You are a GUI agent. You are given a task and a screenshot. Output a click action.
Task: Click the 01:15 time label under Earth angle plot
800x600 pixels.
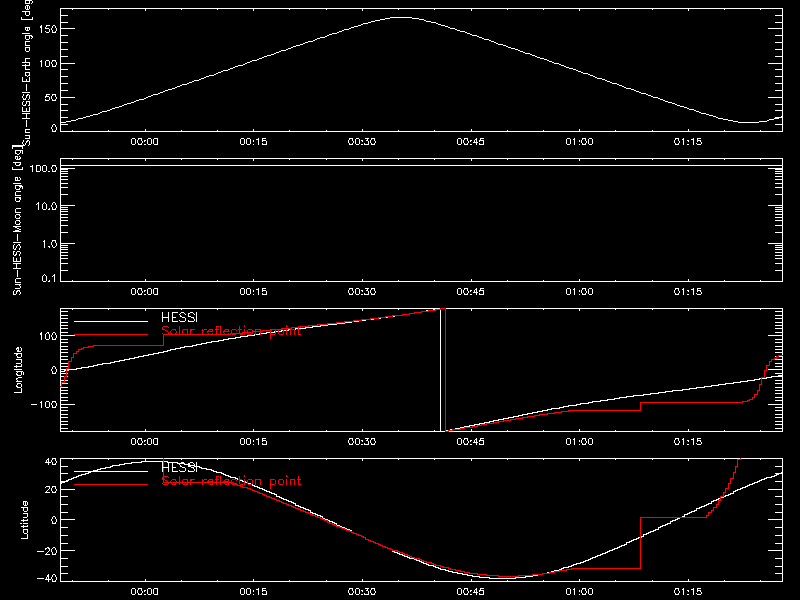click(x=688, y=142)
